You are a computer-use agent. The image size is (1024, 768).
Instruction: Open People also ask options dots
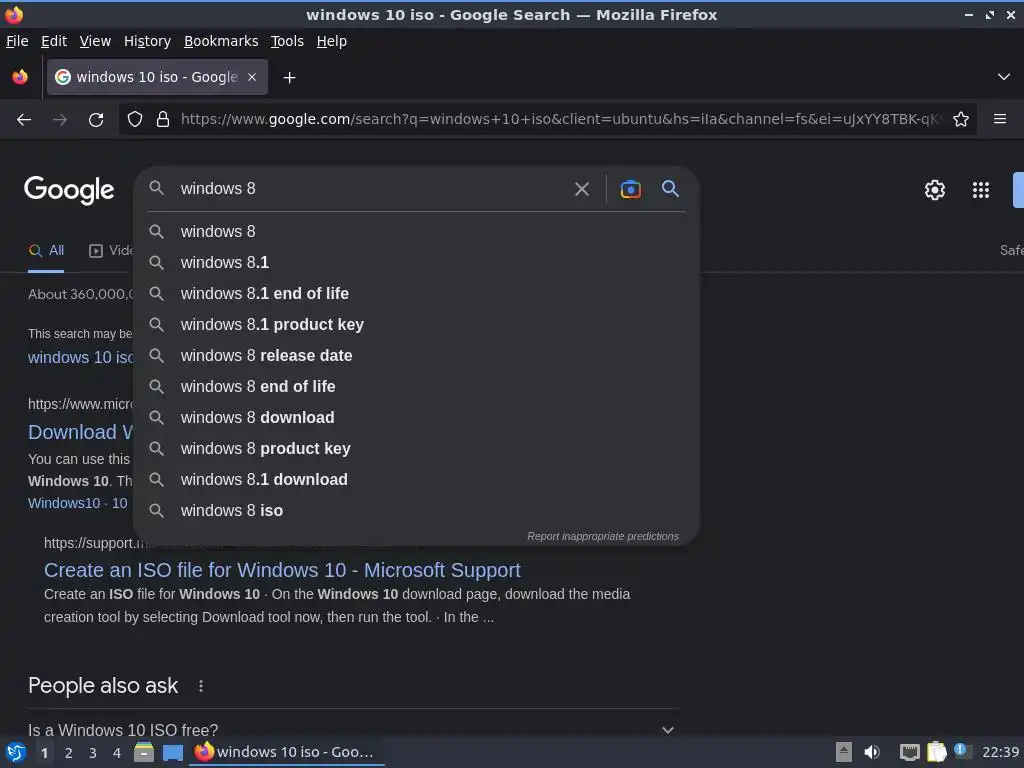[201, 686]
